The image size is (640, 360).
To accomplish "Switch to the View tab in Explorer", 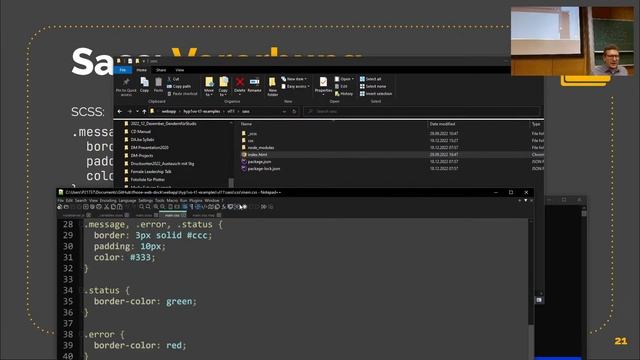I will tap(180, 70).
